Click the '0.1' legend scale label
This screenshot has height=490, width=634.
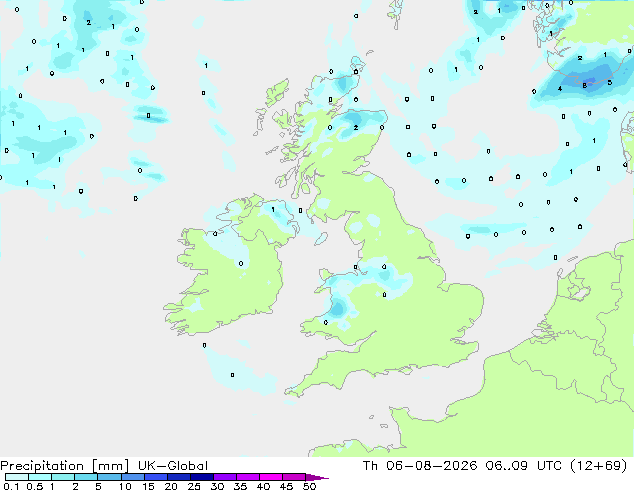[11, 486]
